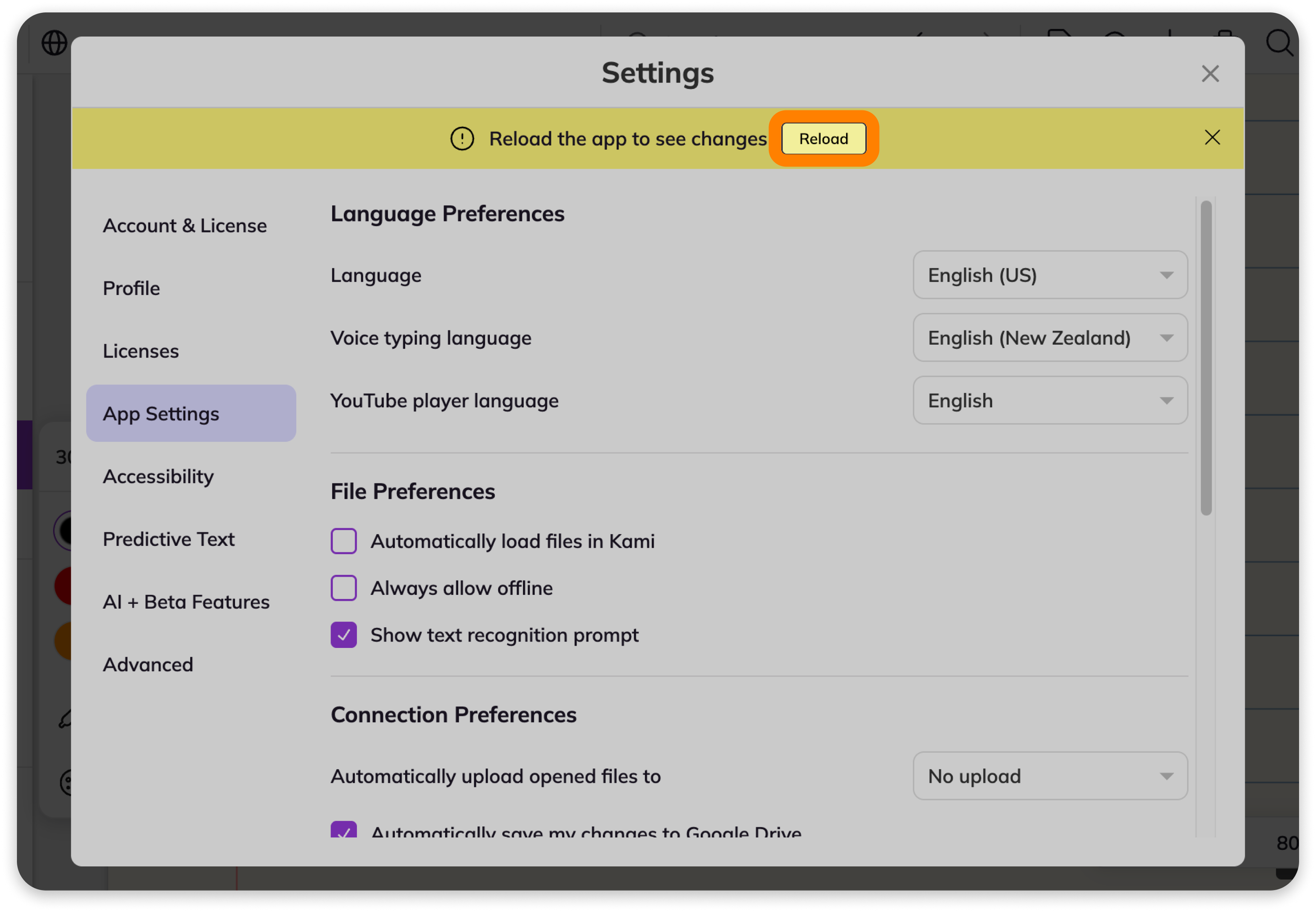
Task: Enable Automatically load files in Kami
Action: (344, 541)
